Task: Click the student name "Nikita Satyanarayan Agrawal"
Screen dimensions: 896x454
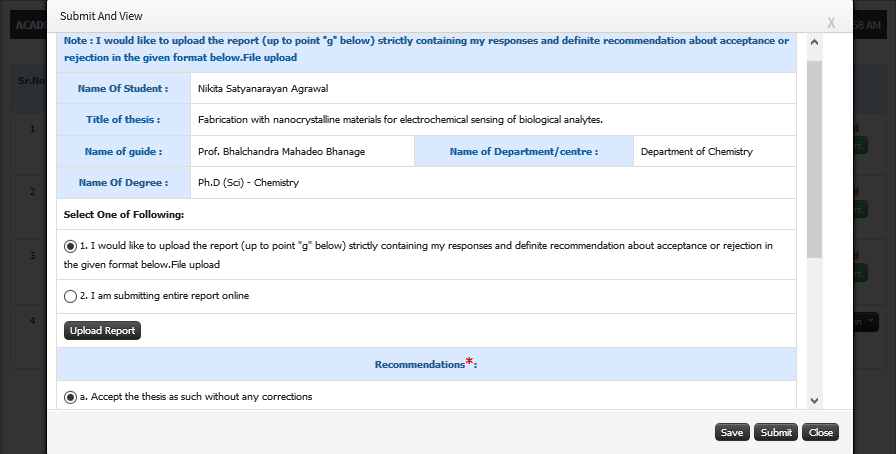Action: click(263, 89)
